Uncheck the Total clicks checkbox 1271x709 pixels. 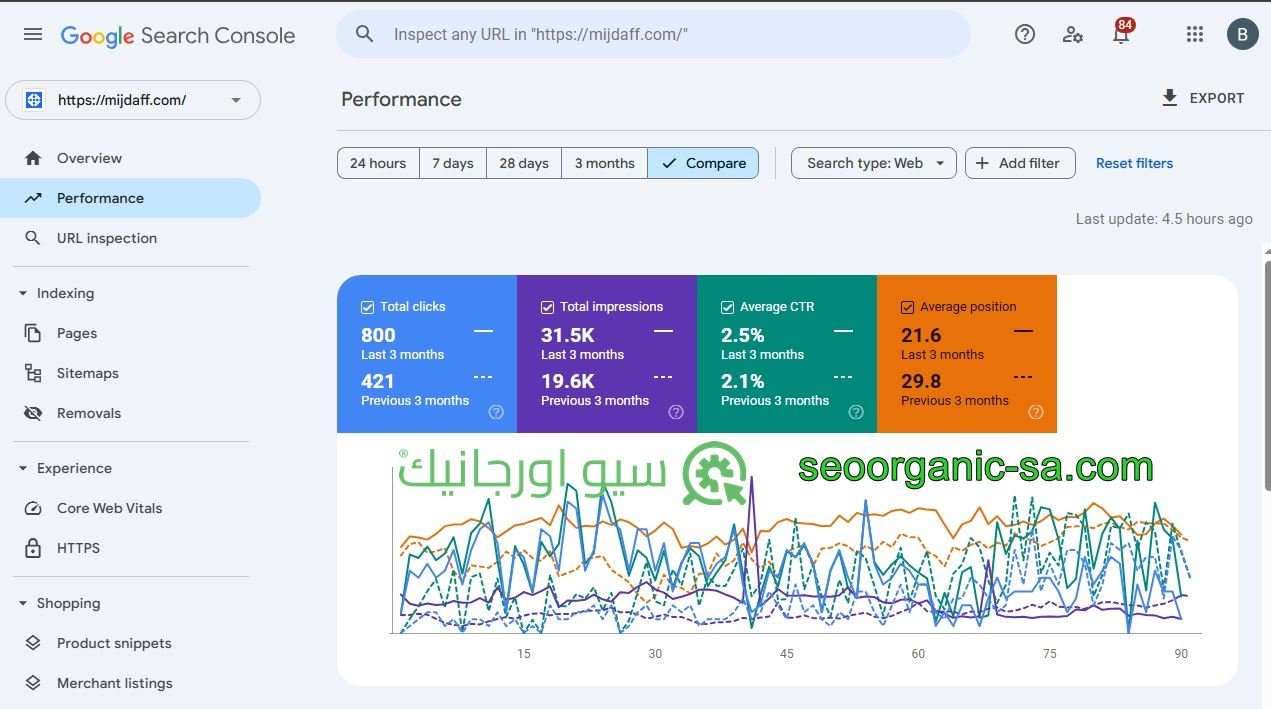point(367,307)
